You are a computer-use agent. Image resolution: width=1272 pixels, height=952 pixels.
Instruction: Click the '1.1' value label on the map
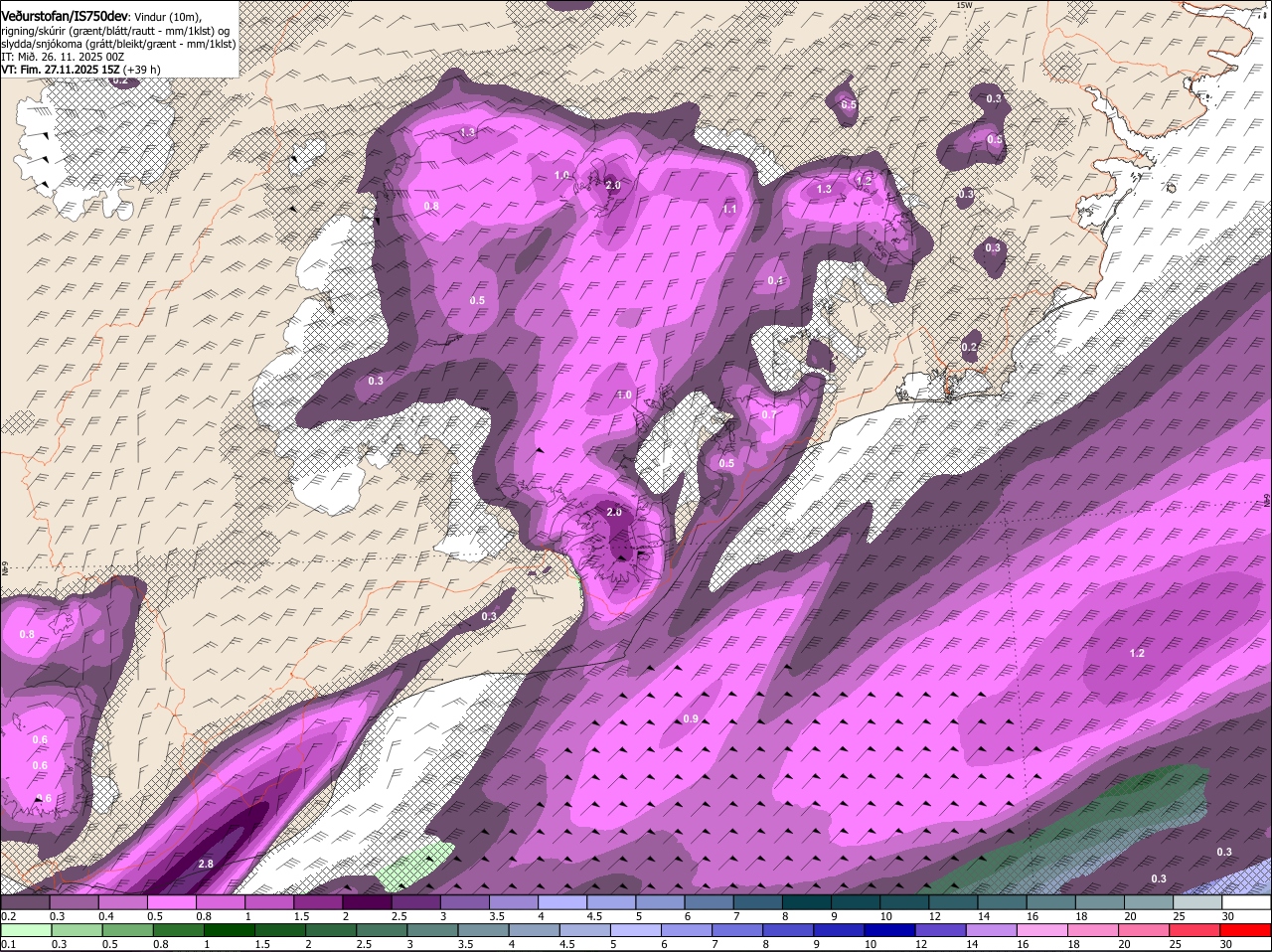pyautogui.click(x=729, y=210)
